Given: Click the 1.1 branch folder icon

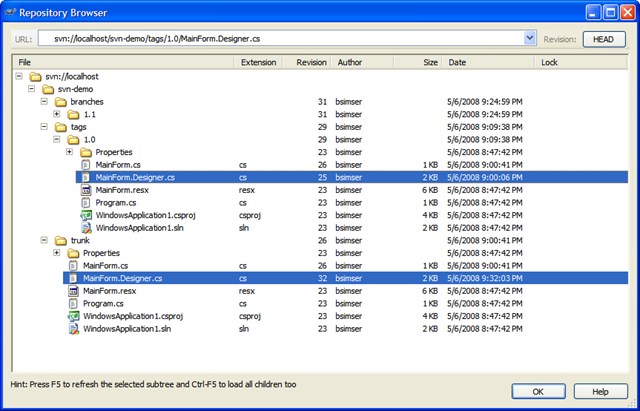Looking at the screenshot, I should click(x=73, y=115).
